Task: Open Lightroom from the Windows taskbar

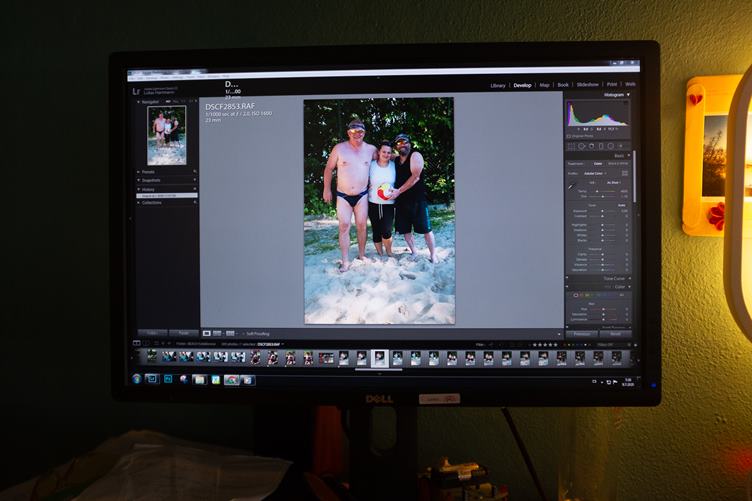Action: tap(152, 379)
